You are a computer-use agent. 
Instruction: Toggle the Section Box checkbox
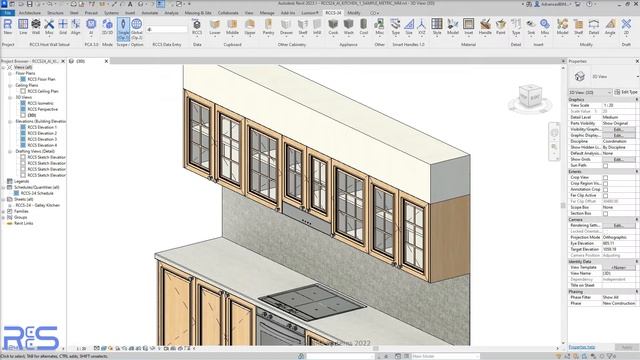[x=605, y=213]
